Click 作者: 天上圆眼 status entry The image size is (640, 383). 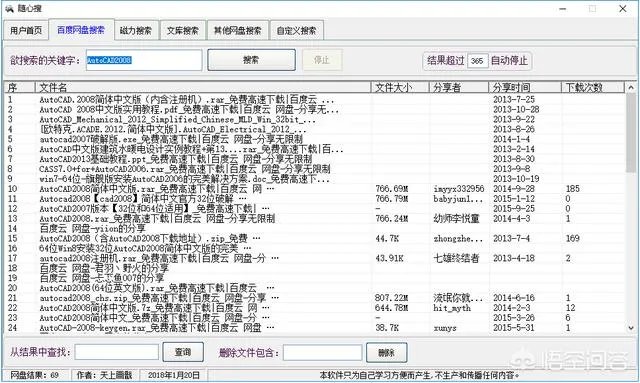(104, 375)
